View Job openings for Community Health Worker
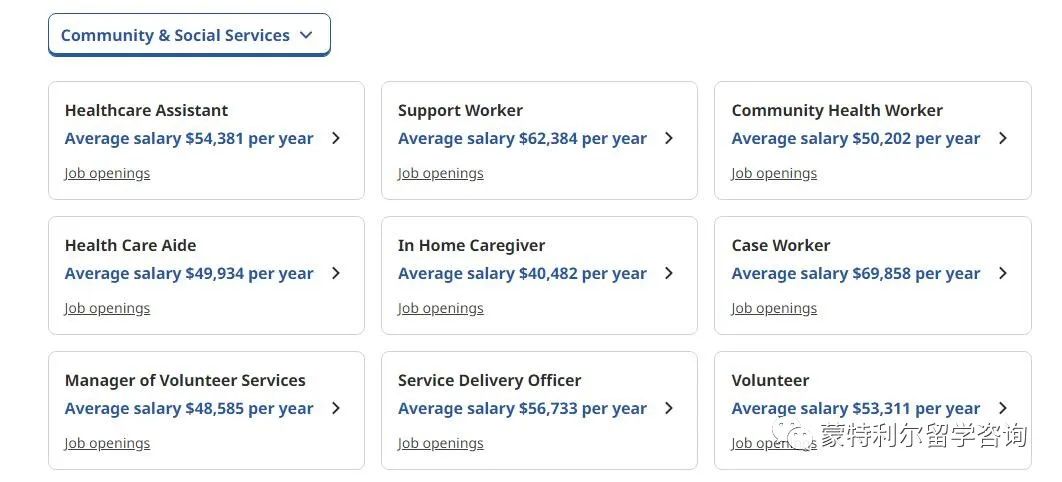 click(x=774, y=173)
